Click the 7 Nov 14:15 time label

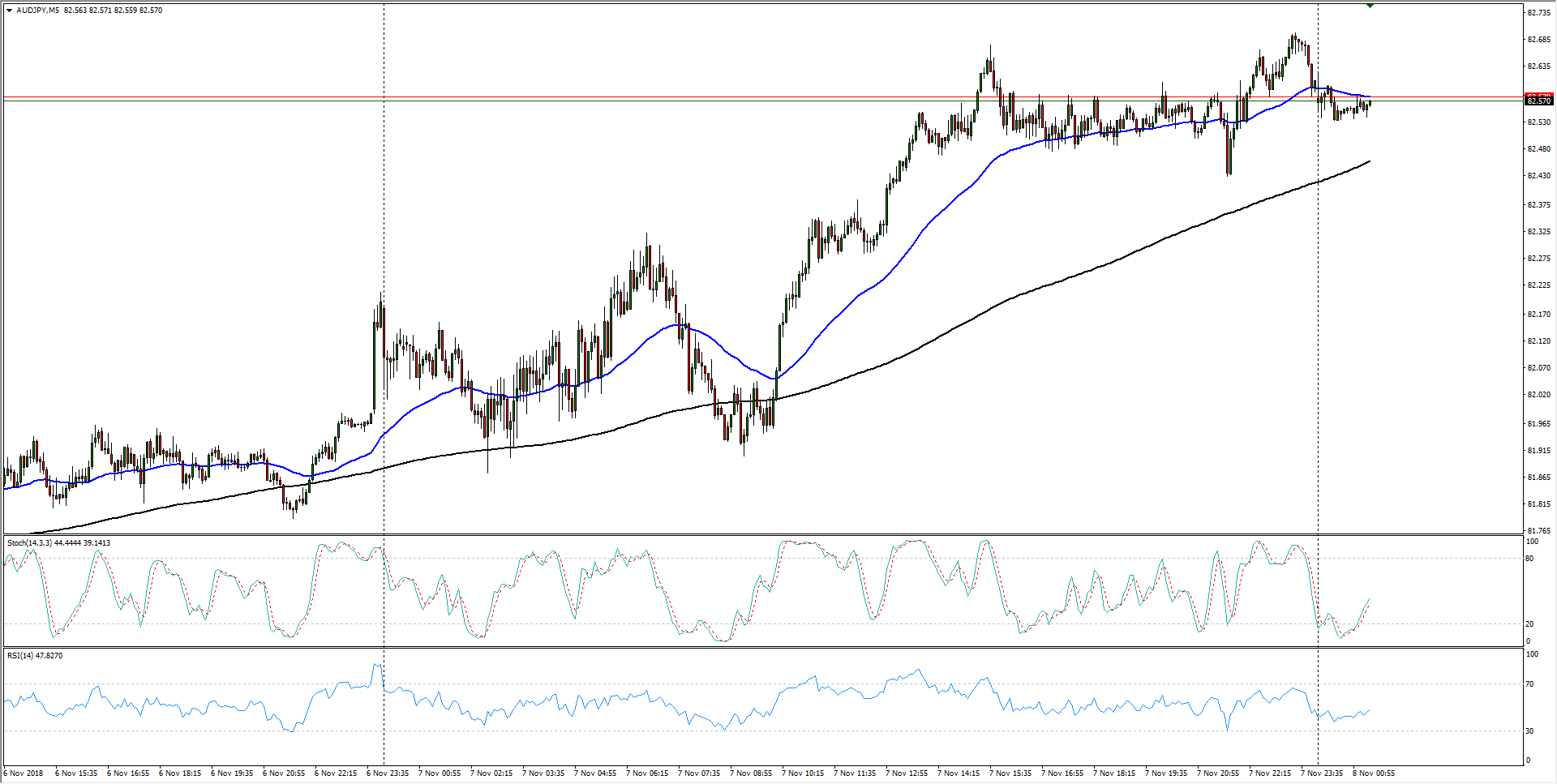(959, 773)
